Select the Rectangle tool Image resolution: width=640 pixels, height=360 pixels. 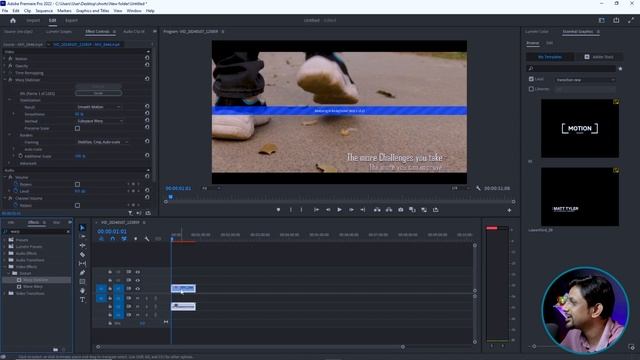(82, 282)
